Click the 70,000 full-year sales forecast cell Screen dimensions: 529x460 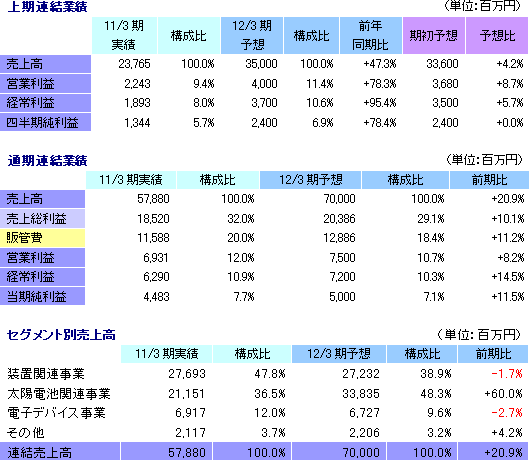point(339,199)
